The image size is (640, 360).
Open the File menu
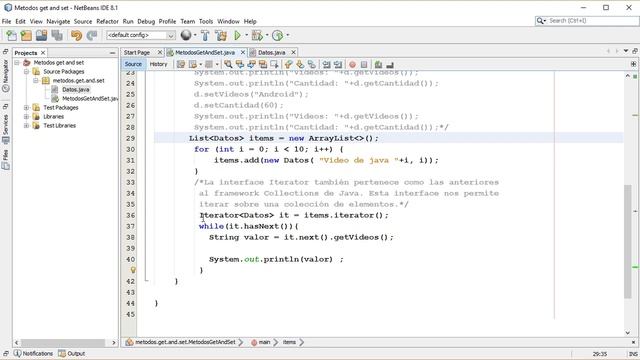pyautogui.click(x=7, y=21)
